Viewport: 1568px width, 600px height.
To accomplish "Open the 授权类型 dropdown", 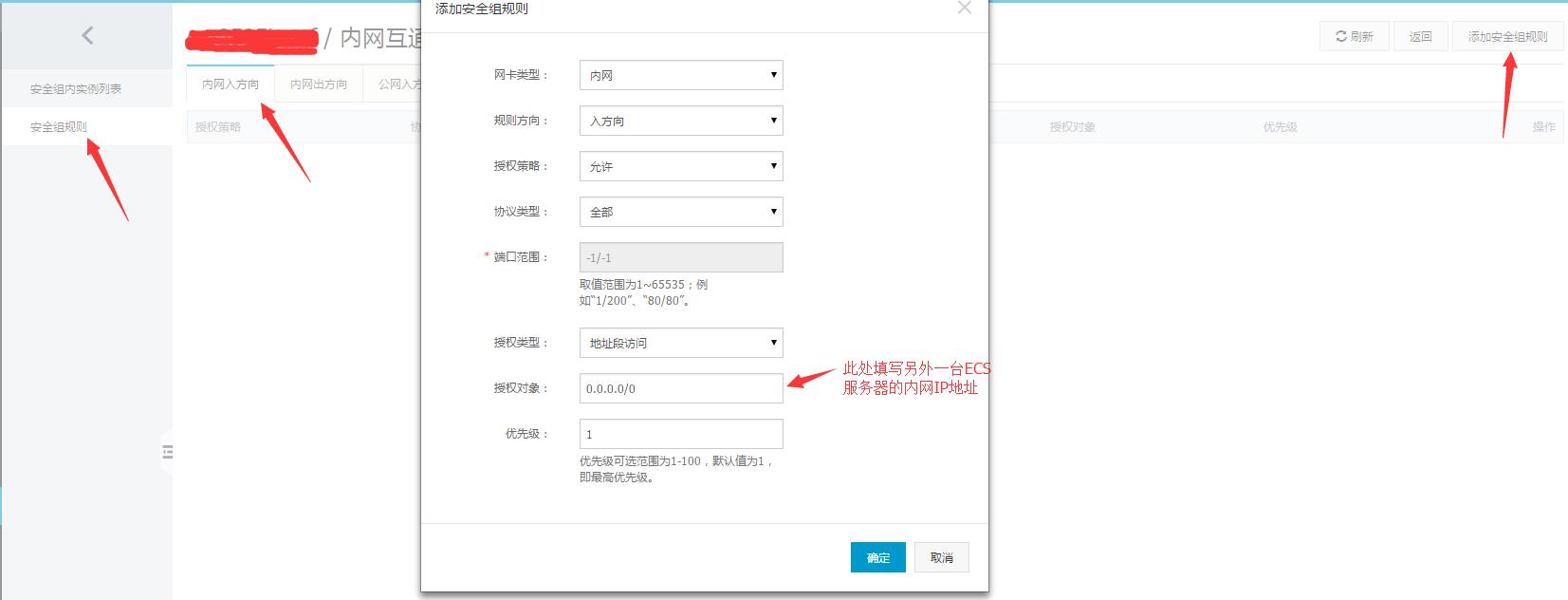I will point(680,343).
